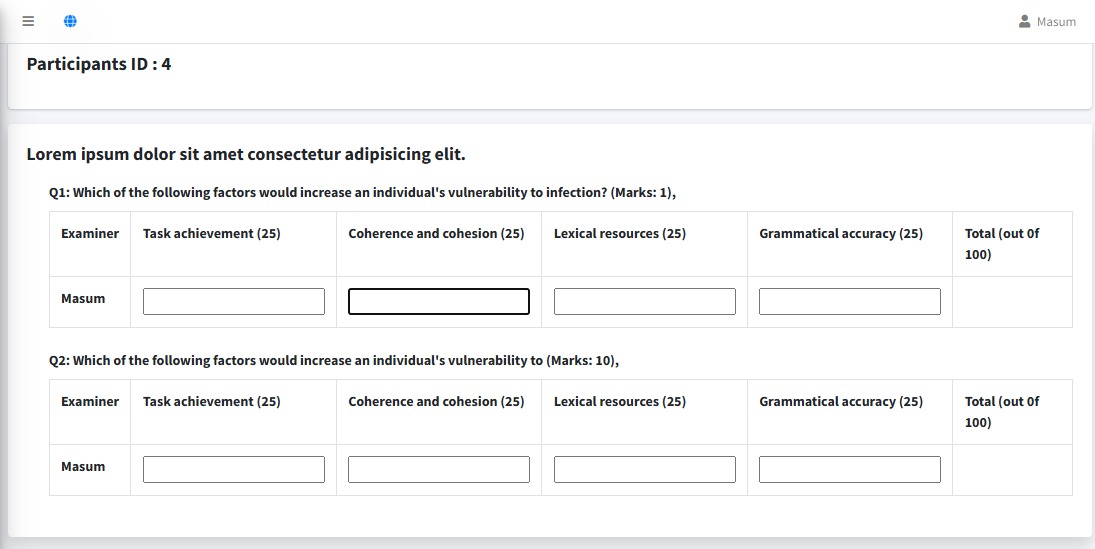Click the empty Total cell in Q2 row
The image size is (1095, 549).
[1011, 469]
